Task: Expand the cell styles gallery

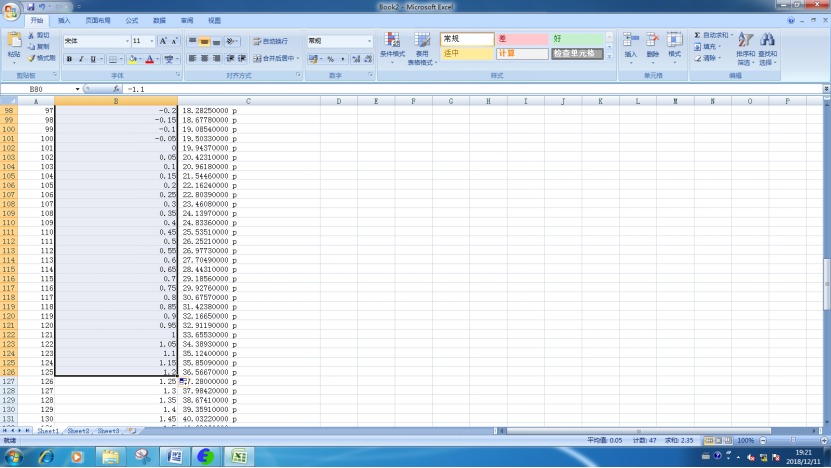Action: [609, 56]
